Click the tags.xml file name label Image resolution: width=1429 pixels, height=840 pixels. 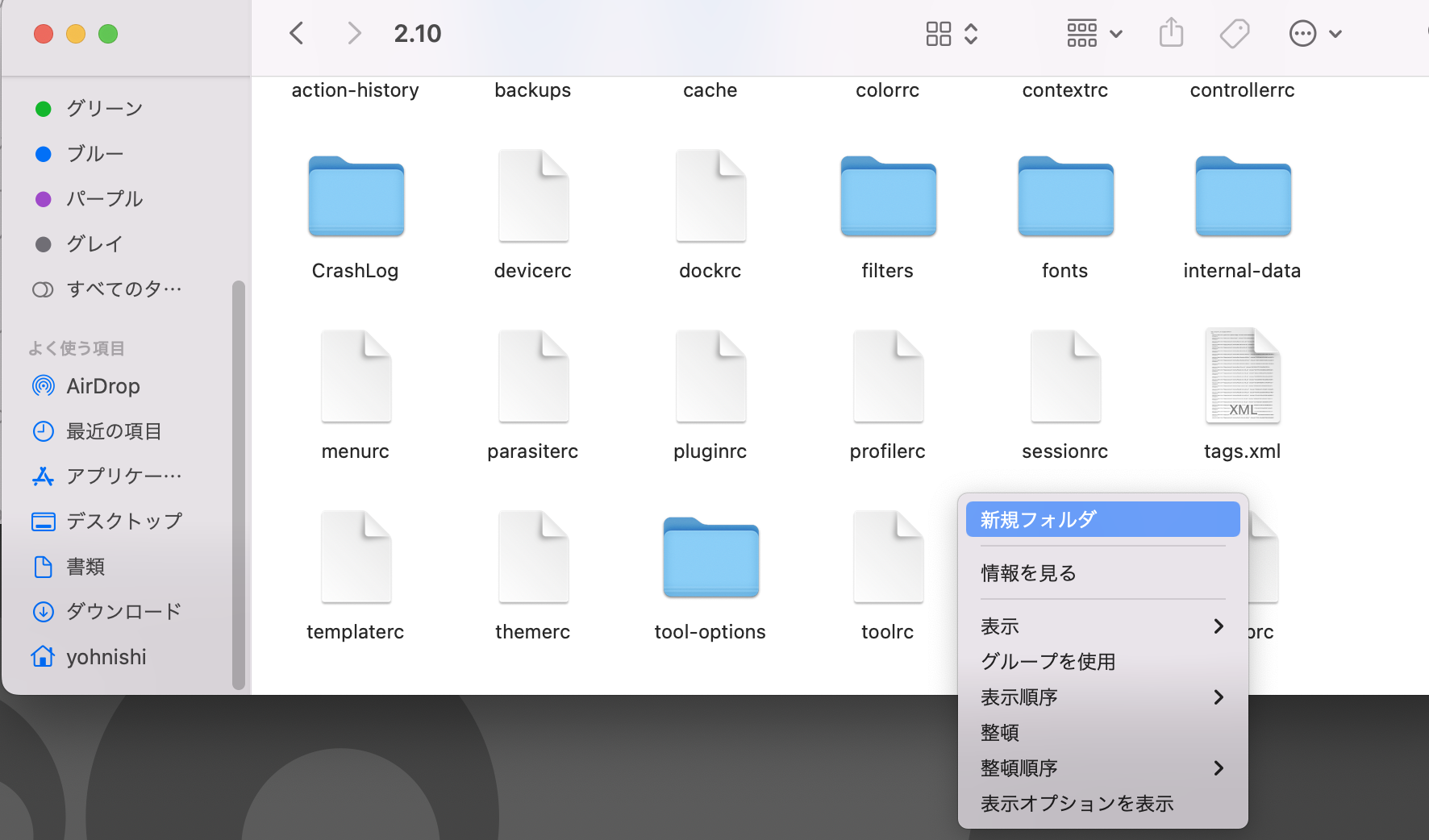click(x=1243, y=451)
